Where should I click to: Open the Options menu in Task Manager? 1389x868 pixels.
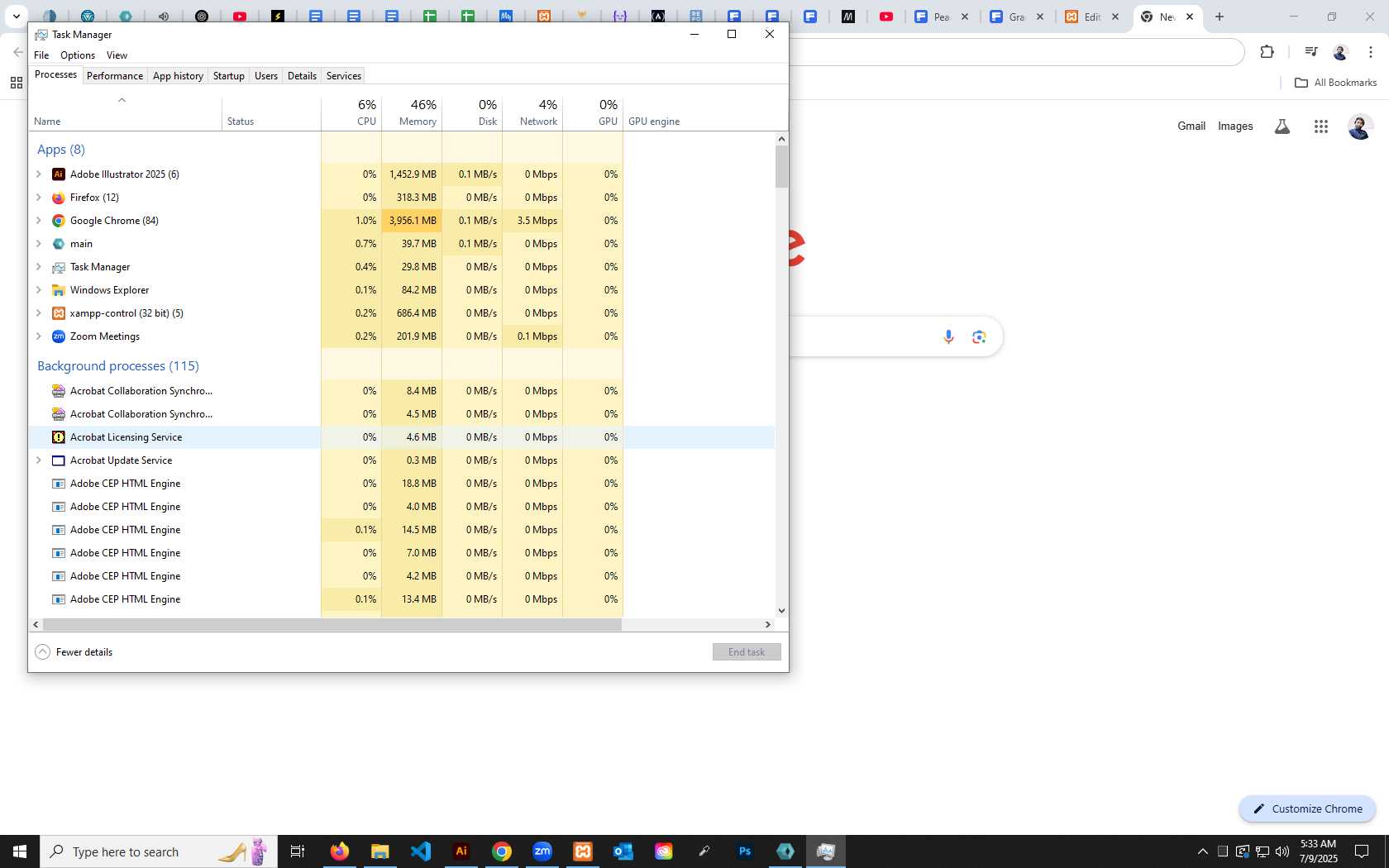point(78,55)
